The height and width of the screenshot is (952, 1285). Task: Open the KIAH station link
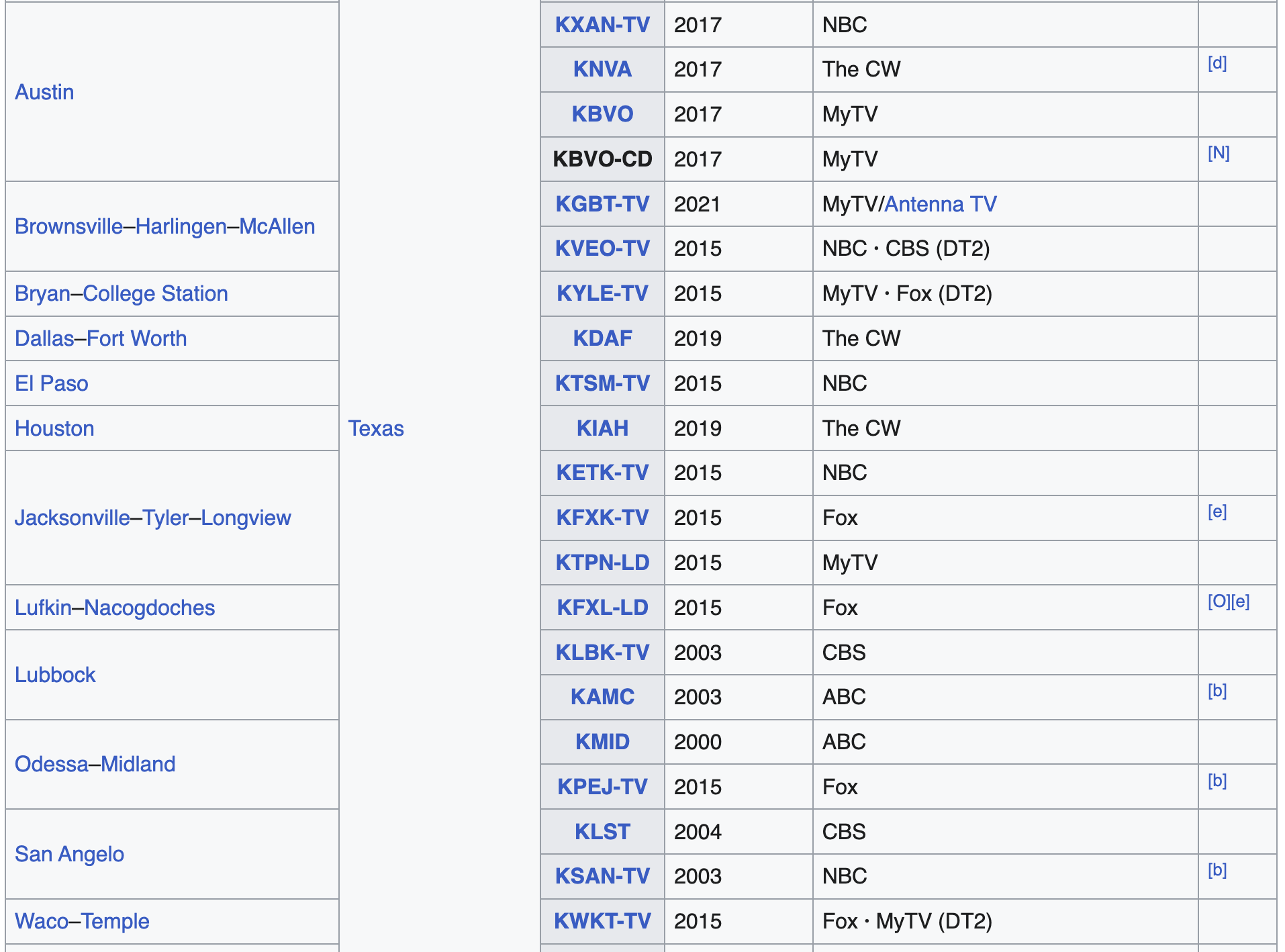602,428
